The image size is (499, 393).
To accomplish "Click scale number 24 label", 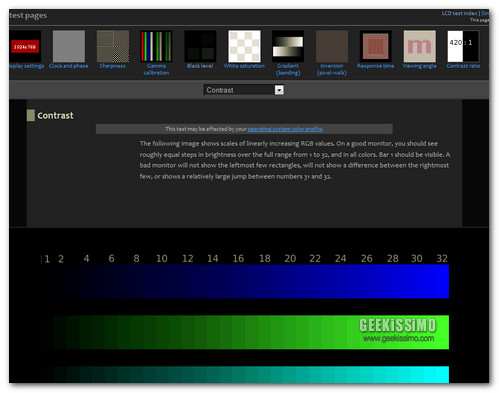I will coord(340,259).
